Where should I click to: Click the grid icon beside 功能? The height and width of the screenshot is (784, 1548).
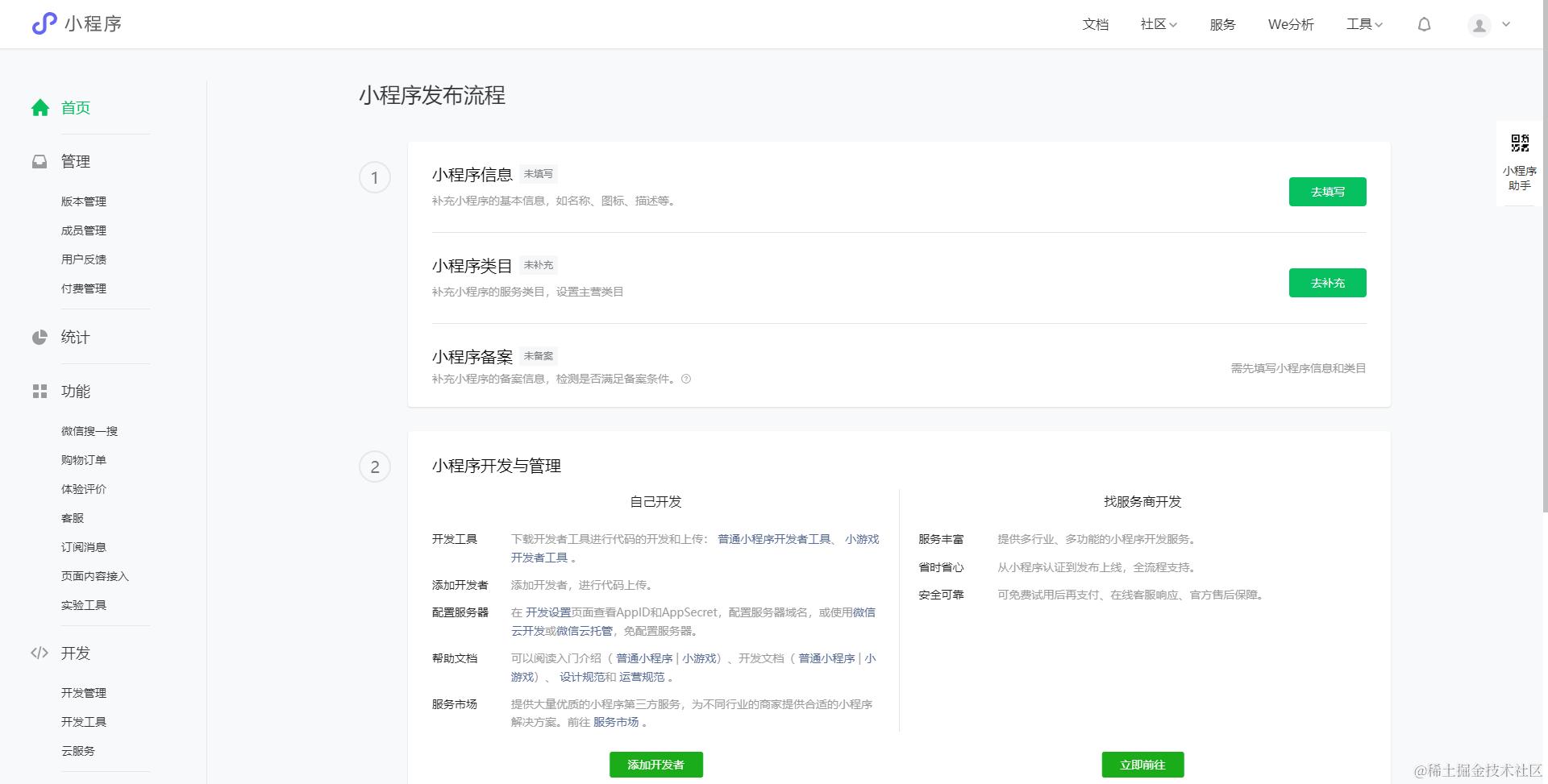pyautogui.click(x=40, y=391)
